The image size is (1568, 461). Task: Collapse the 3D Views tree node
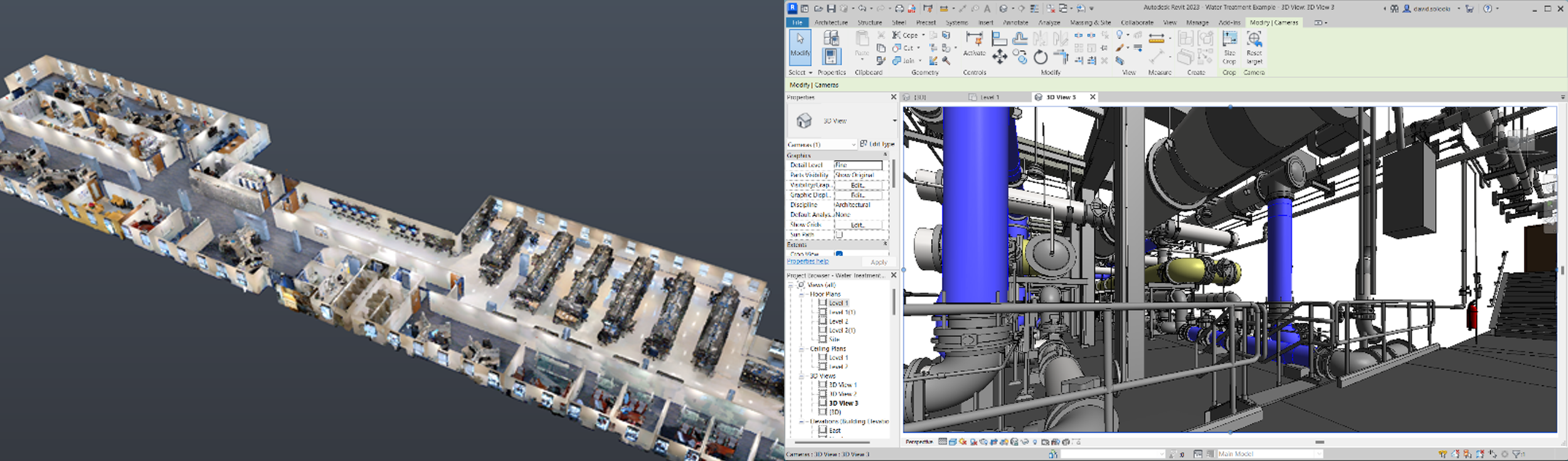802,376
